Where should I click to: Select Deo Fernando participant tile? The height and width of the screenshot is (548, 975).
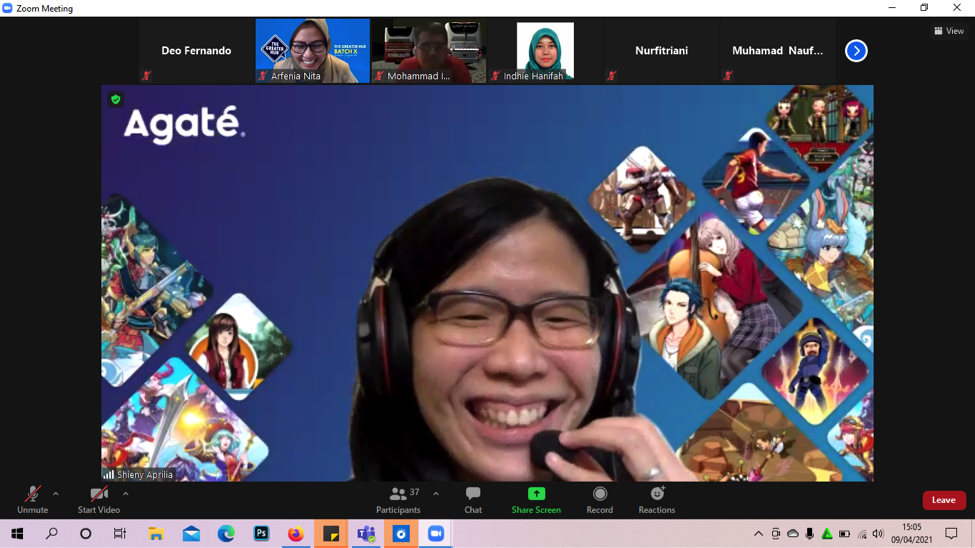point(196,51)
